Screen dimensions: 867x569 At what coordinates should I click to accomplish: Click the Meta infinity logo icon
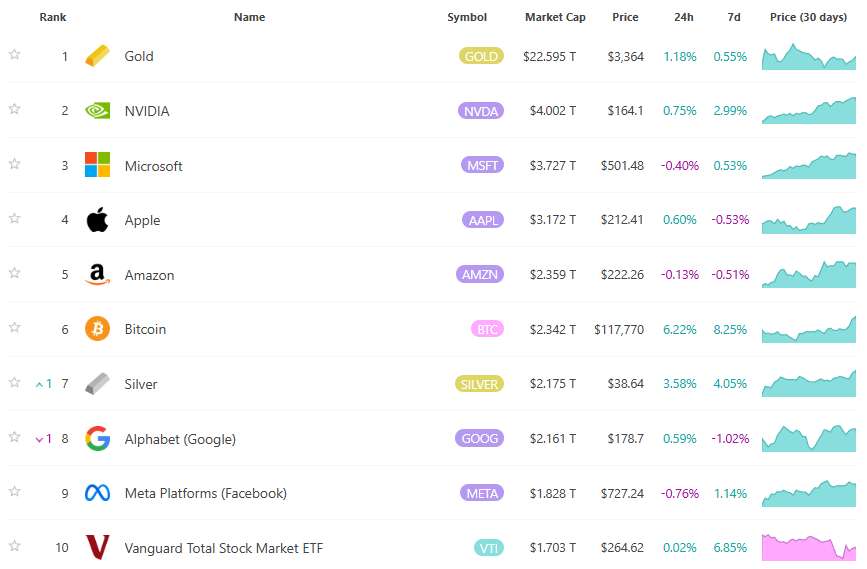pyautogui.click(x=97, y=493)
